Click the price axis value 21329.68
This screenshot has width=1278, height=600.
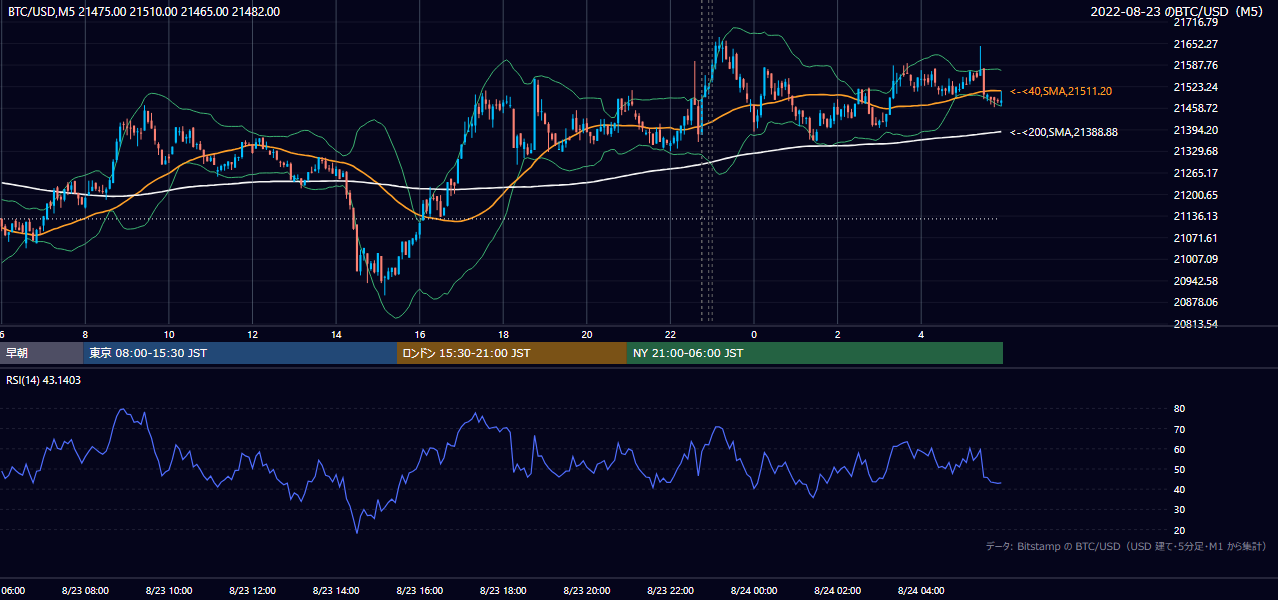point(1196,151)
